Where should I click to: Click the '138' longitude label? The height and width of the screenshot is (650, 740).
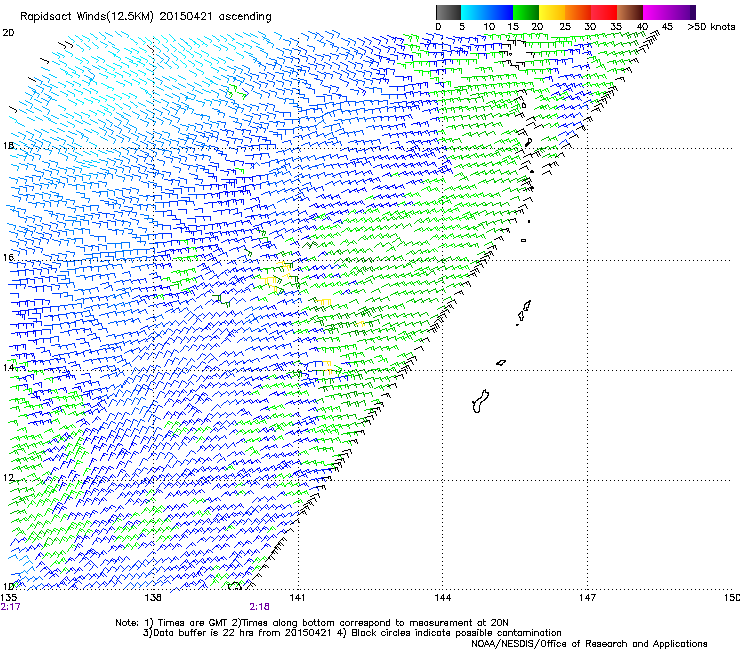[x=153, y=598]
